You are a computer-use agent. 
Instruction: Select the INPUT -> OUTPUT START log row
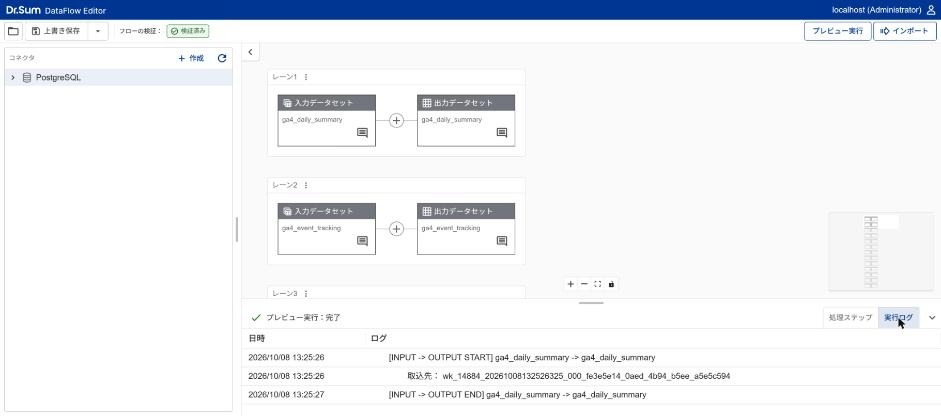591,358
